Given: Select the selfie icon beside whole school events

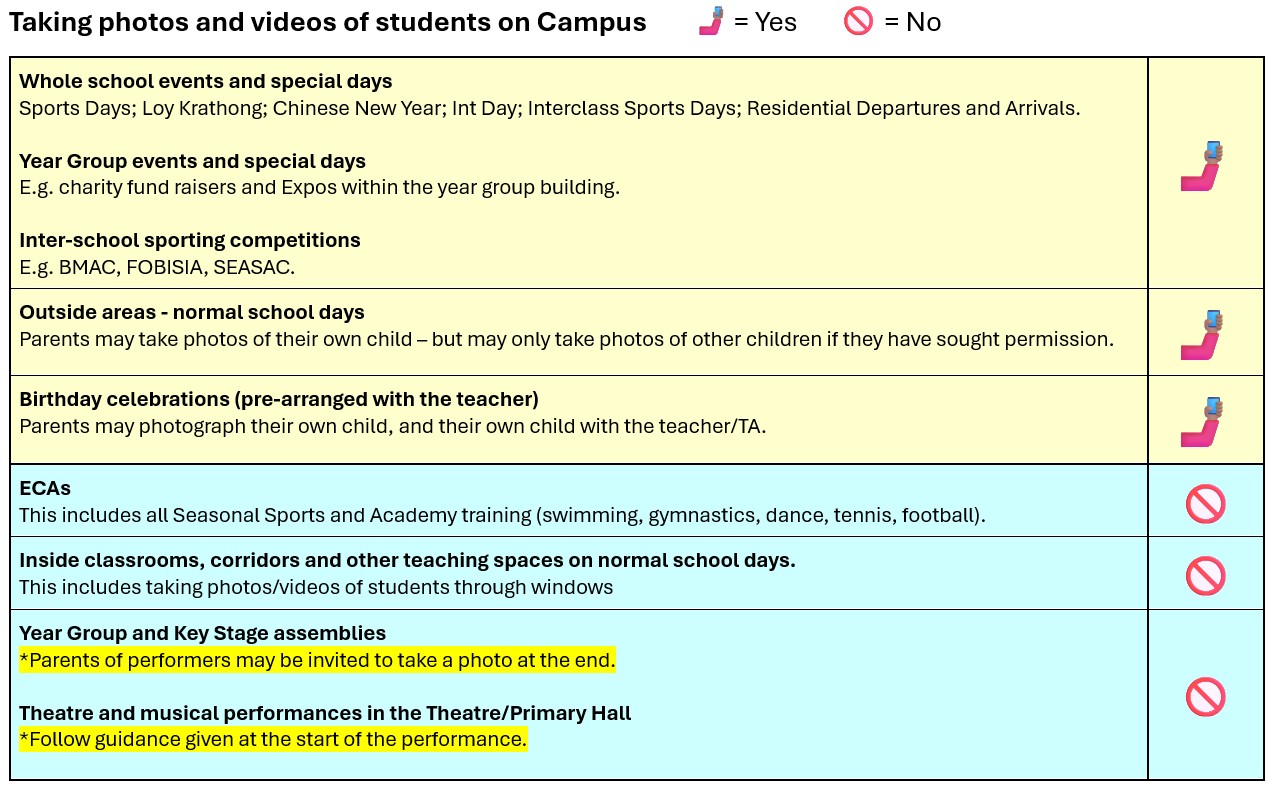Looking at the screenshot, I should tap(1203, 167).
